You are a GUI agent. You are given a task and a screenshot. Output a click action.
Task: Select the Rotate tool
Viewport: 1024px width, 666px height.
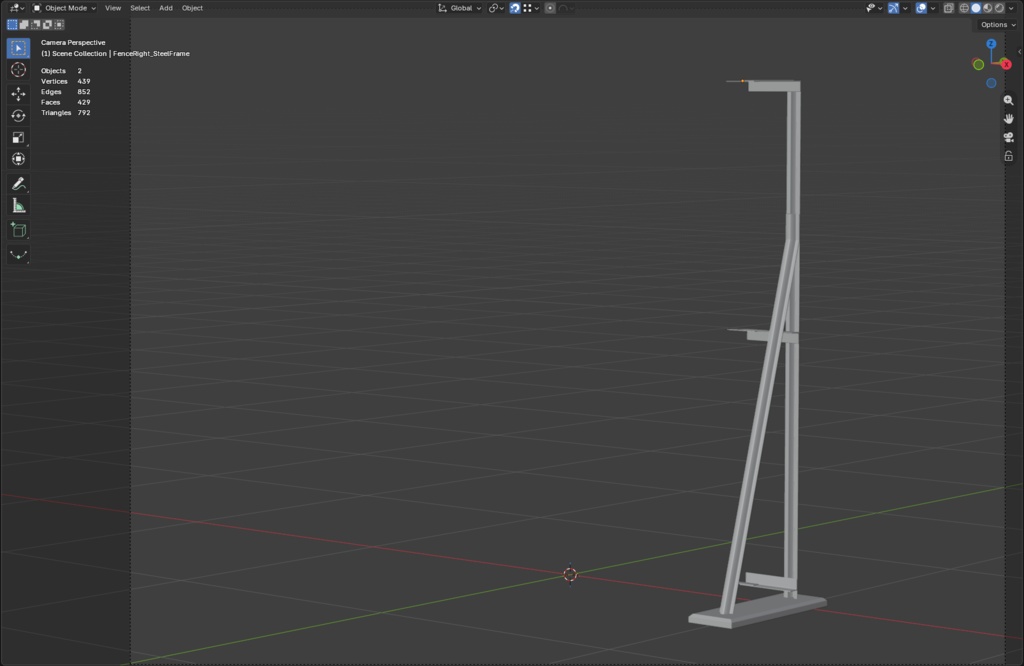(18, 116)
